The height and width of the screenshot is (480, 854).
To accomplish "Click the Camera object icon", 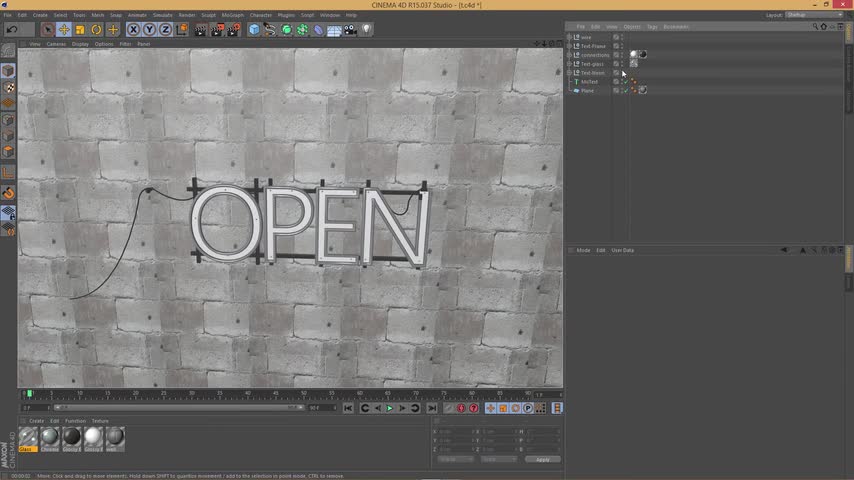I will (x=350, y=30).
